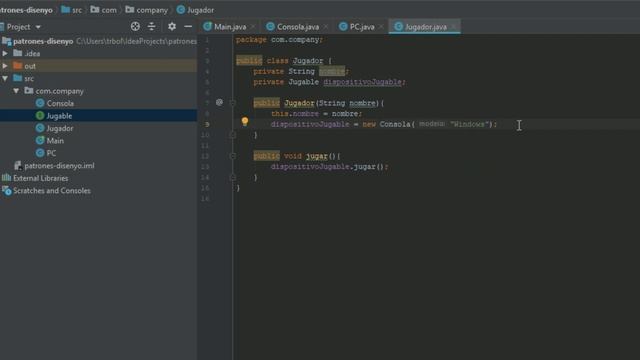The height and width of the screenshot is (360, 640).
Task: Click Consola constructor call in code
Action: coord(395,124)
